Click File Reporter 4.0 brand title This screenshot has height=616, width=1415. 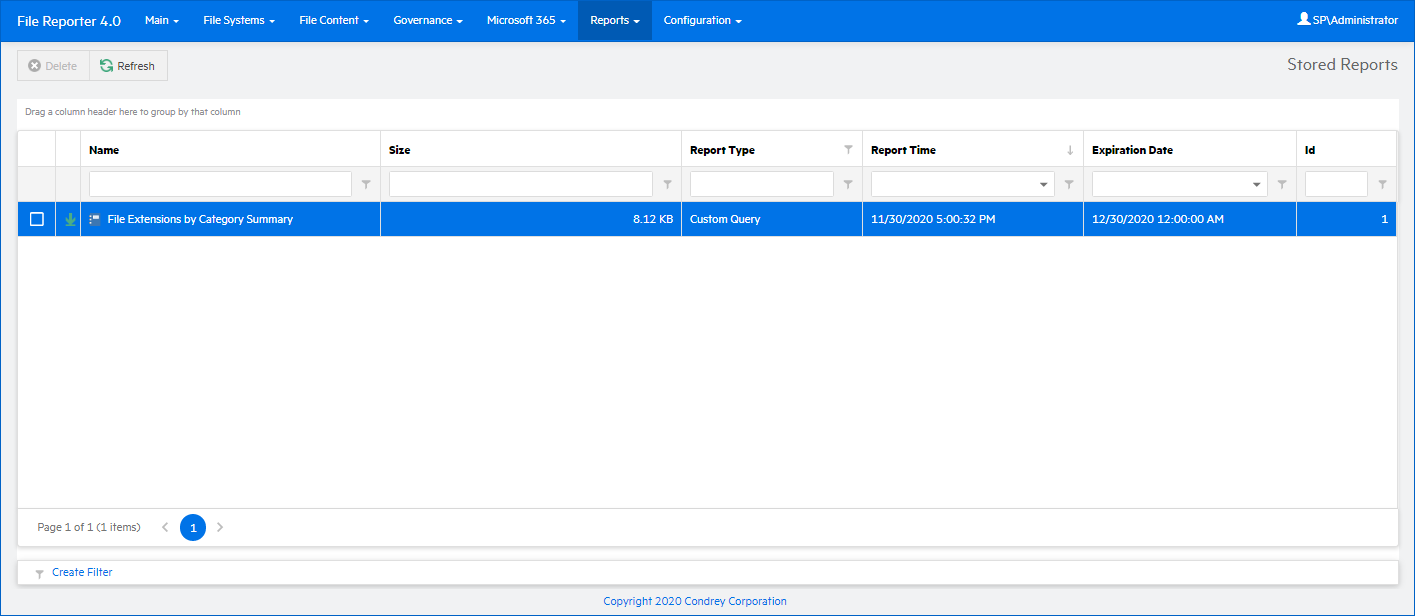[x=69, y=20]
